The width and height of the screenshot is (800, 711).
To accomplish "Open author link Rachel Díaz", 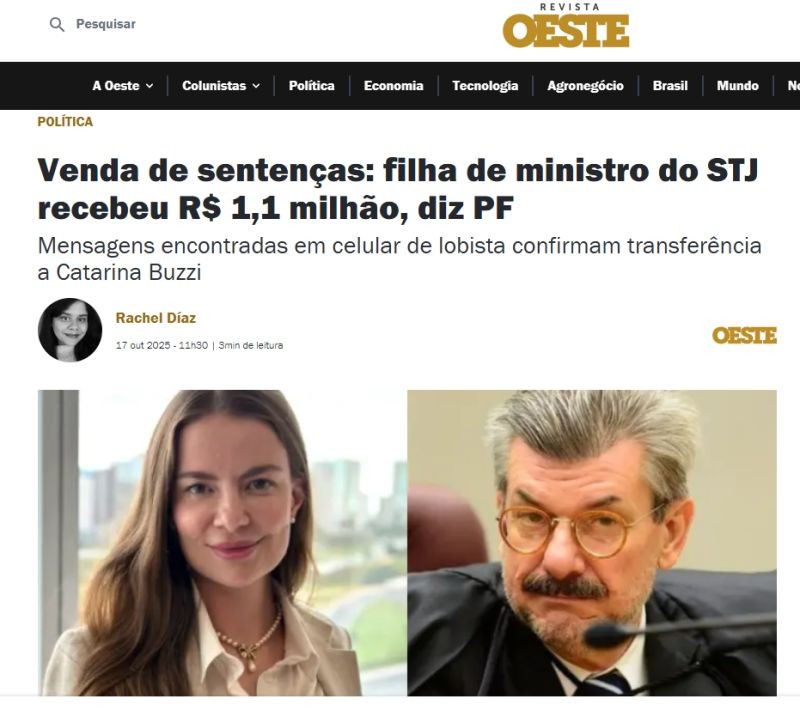I will (x=156, y=318).
